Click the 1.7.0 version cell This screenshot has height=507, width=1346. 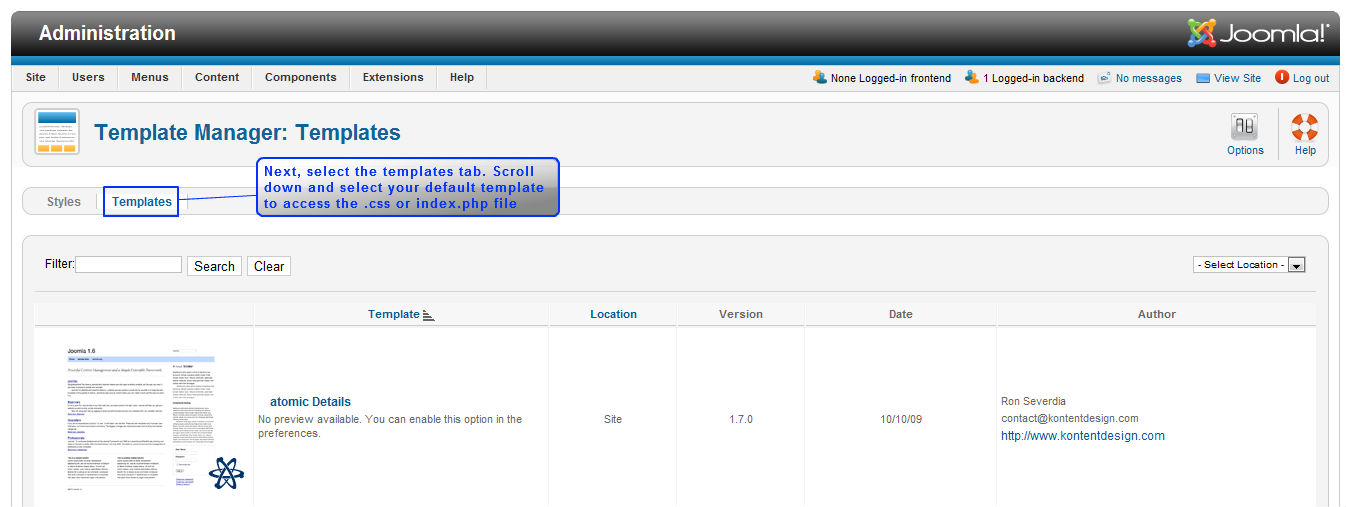tap(741, 419)
